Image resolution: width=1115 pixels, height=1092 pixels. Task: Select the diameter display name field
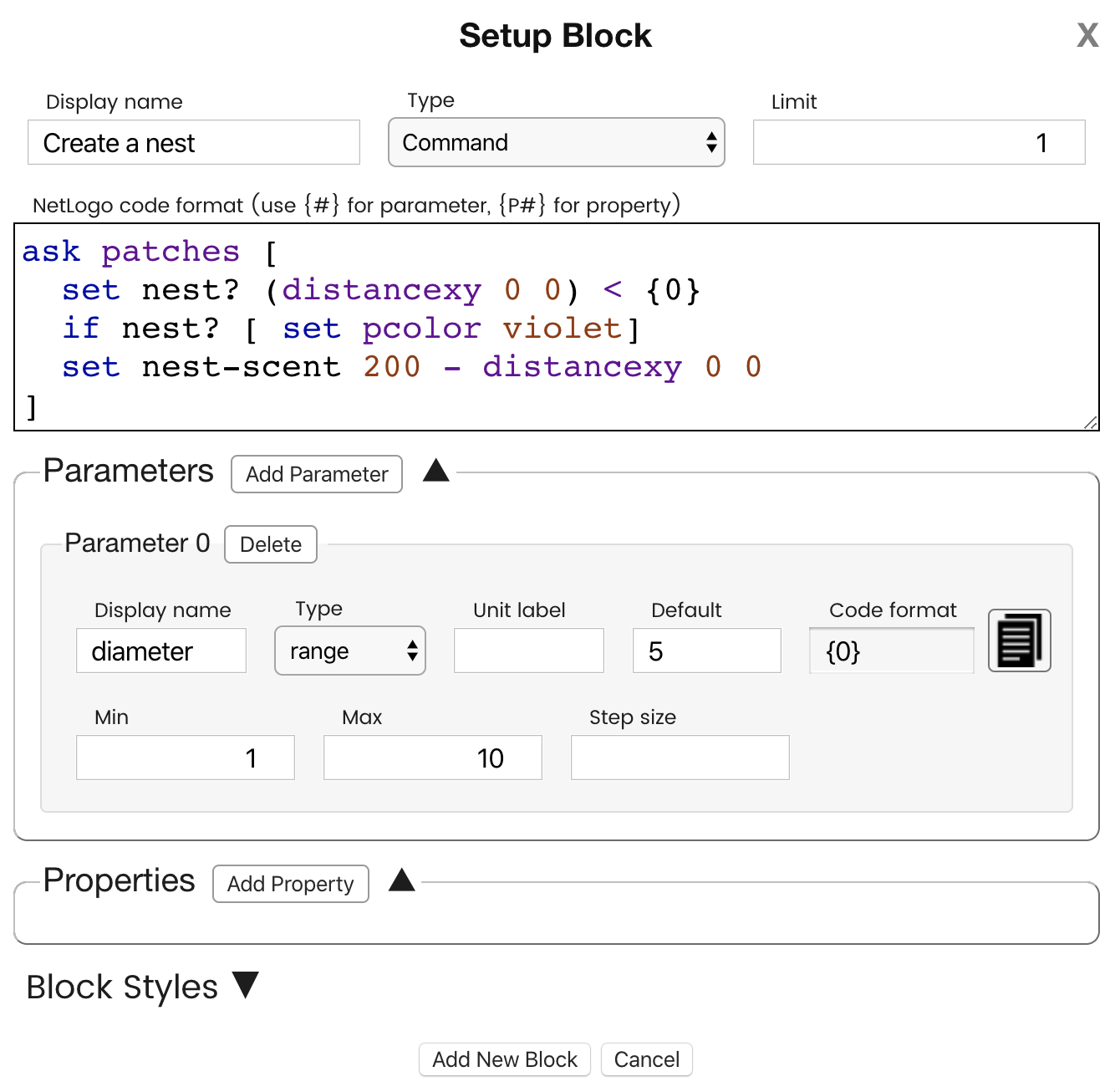coord(161,651)
